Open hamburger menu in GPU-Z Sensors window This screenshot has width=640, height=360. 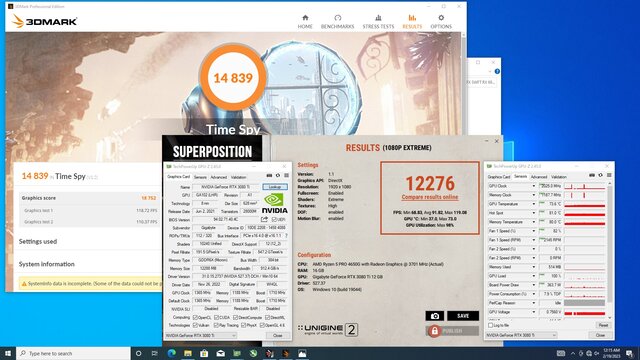609,175
